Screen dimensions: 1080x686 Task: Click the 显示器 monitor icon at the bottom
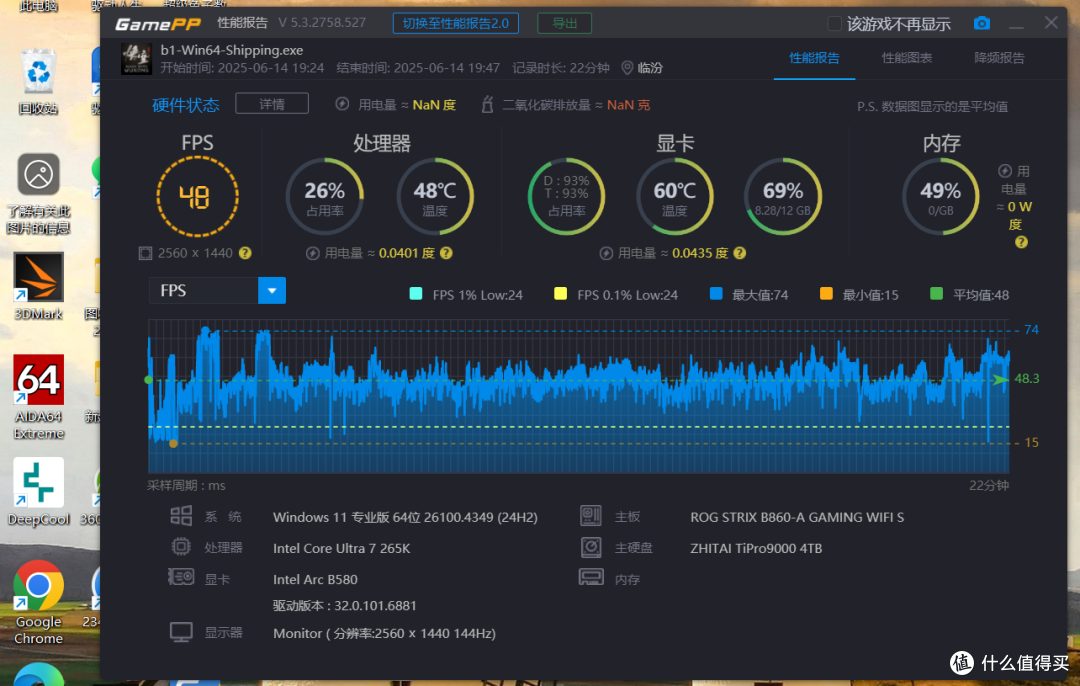point(182,632)
